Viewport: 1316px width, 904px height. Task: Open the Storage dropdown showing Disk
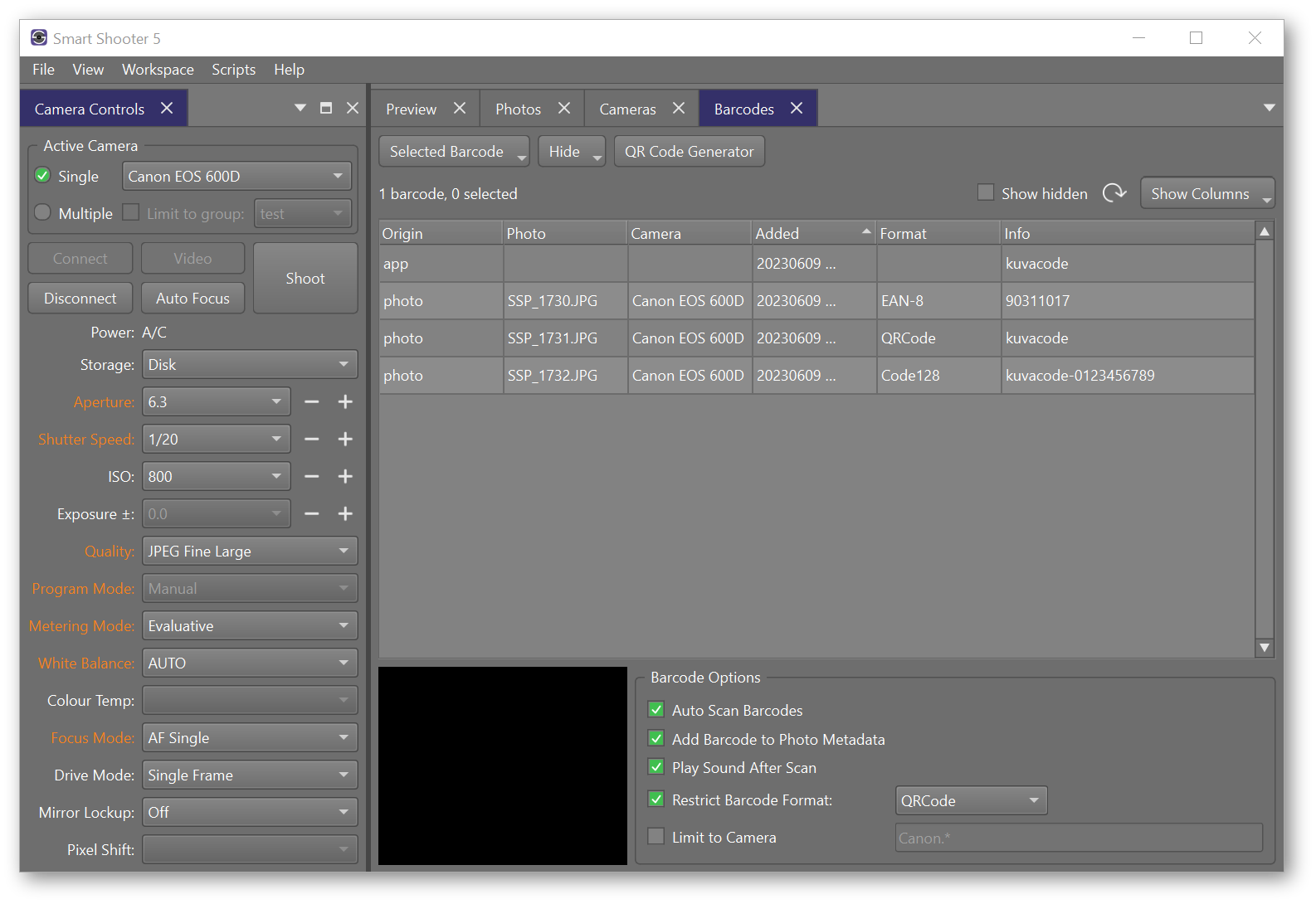coord(250,365)
